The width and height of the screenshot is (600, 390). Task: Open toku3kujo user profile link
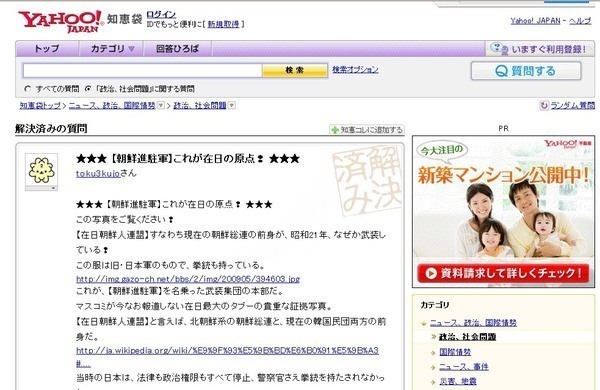coord(98,173)
